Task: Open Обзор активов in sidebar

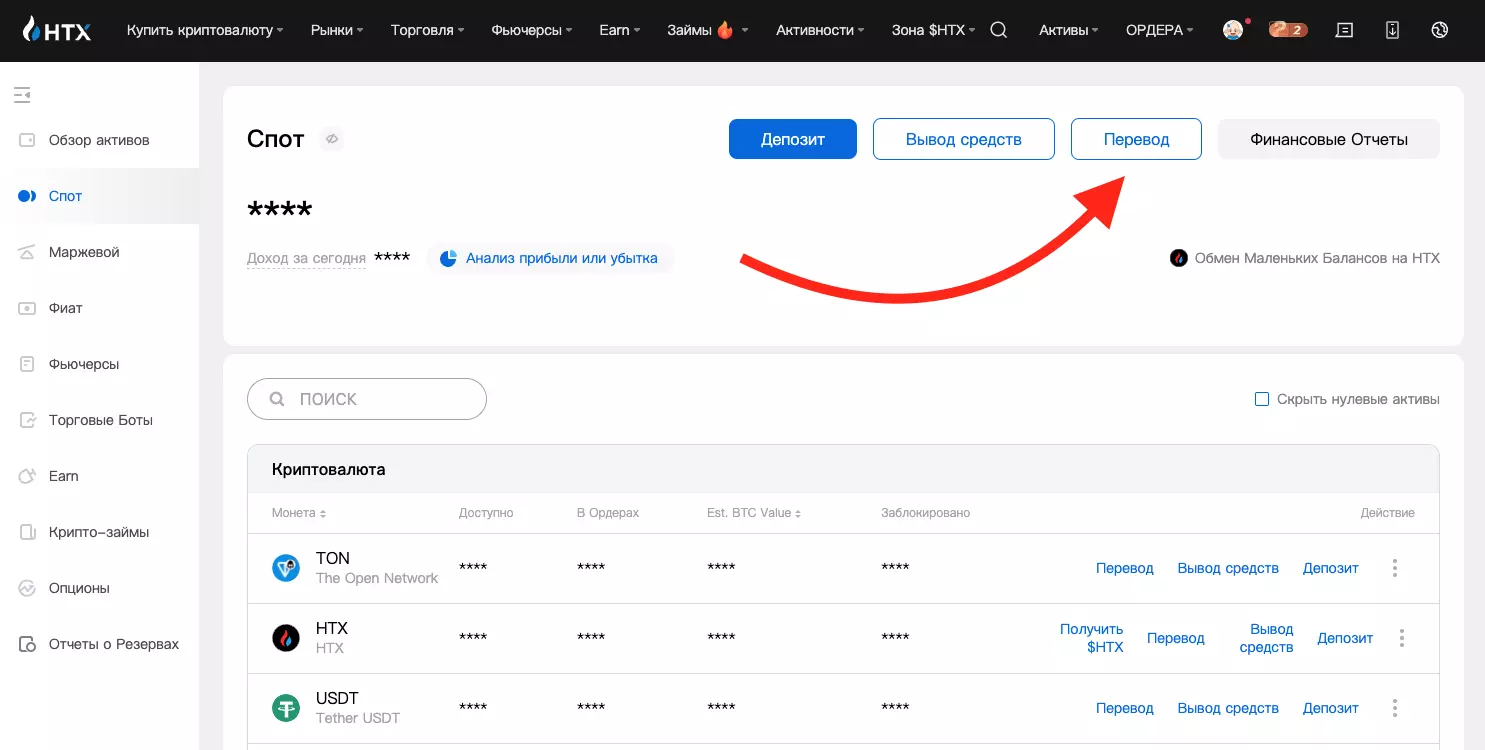Action: point(99,140)
